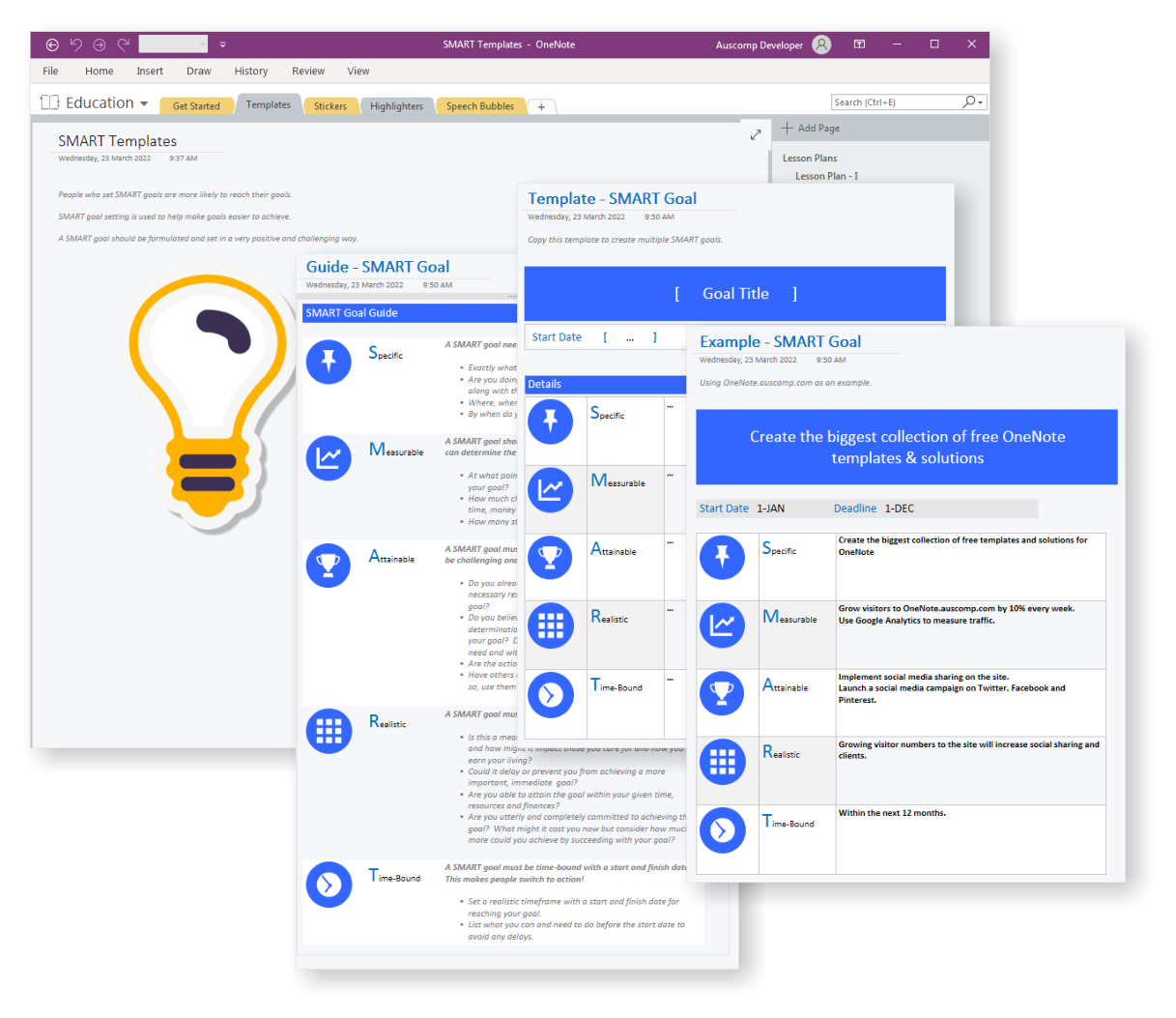Create a new section with plus tab
Screen dimensions: 1176x1018
click(x=541, y=106)
